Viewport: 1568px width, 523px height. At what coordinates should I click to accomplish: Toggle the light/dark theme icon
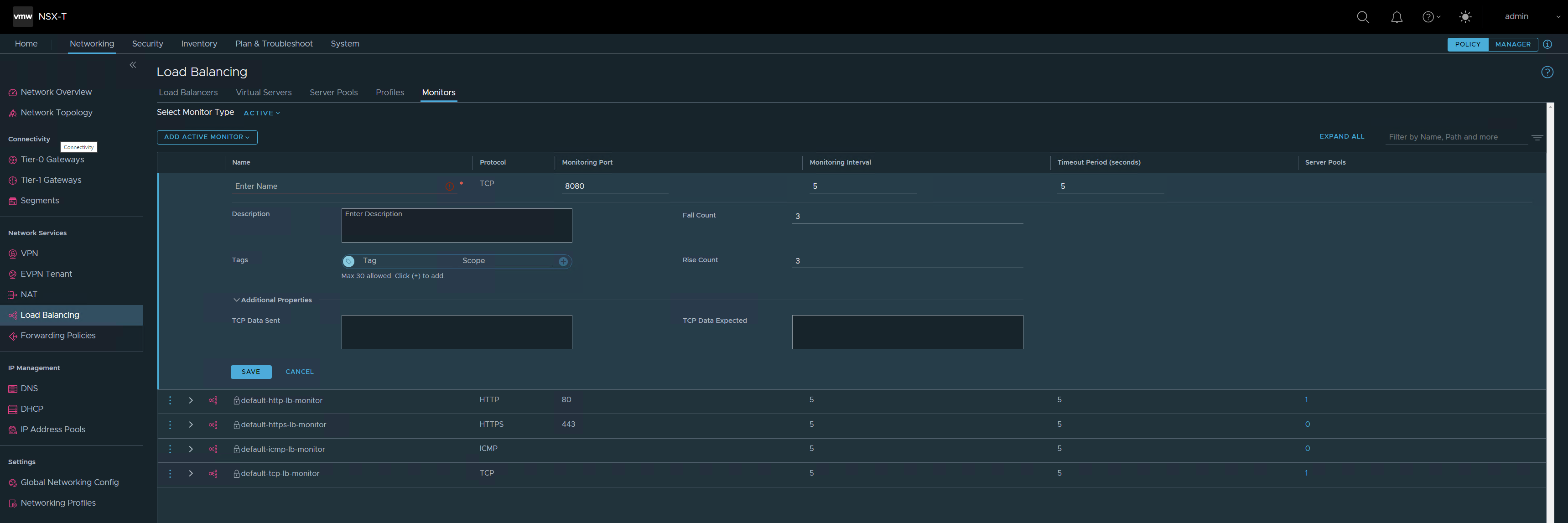pyautogui.click(x=1465, y=17)
